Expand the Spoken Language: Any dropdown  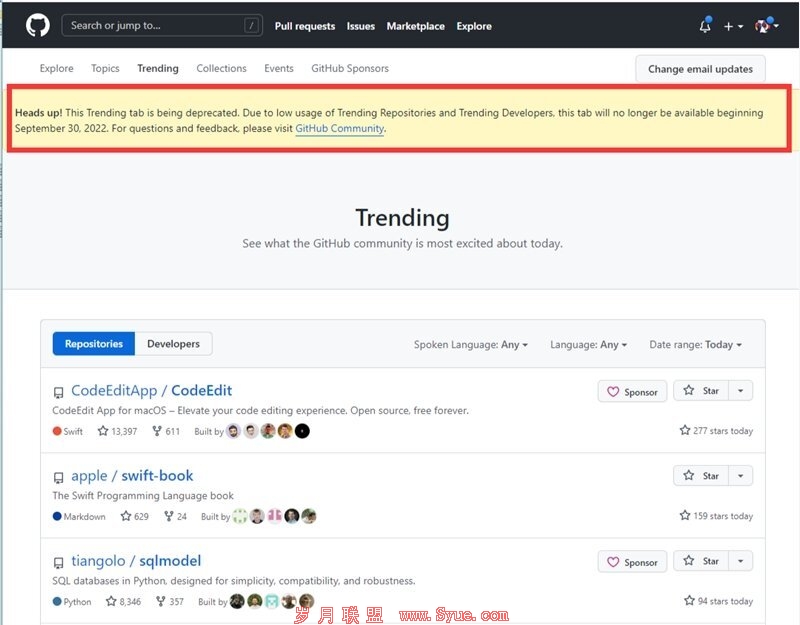[x=470, y=345]
